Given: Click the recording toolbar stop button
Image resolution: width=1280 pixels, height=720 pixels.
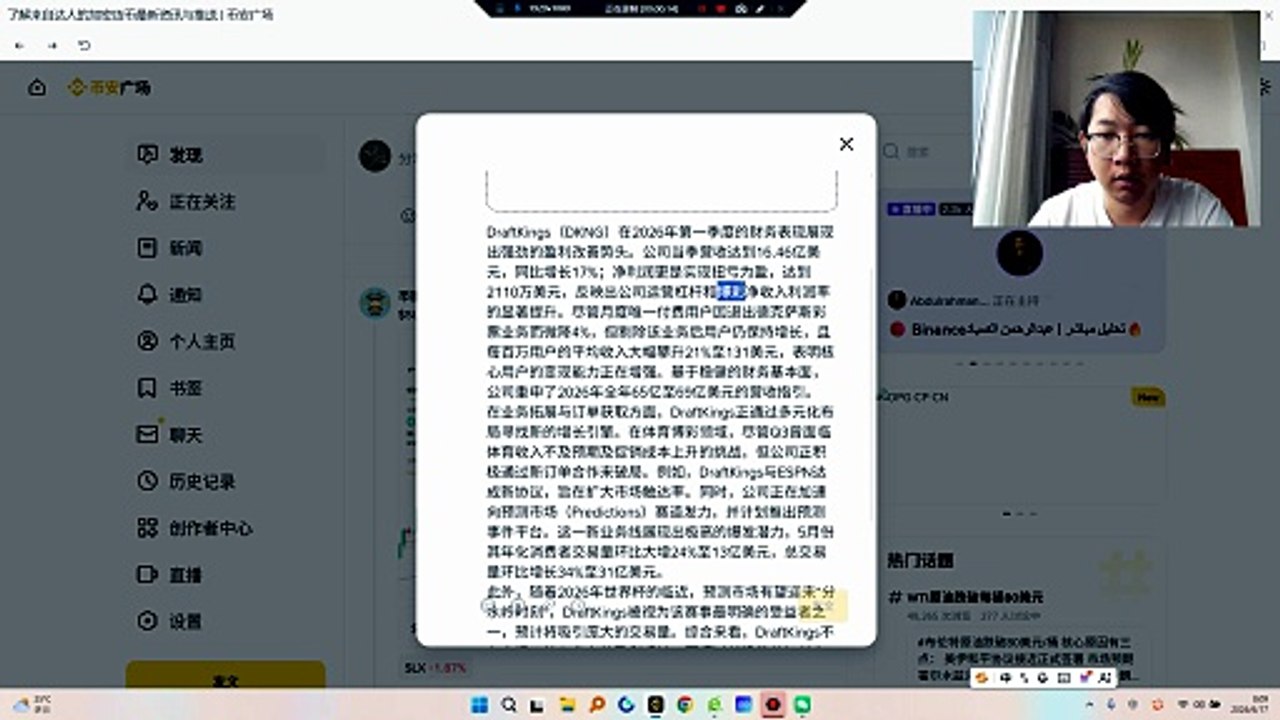Looking at the screenshot, I should tap(720, 7).
